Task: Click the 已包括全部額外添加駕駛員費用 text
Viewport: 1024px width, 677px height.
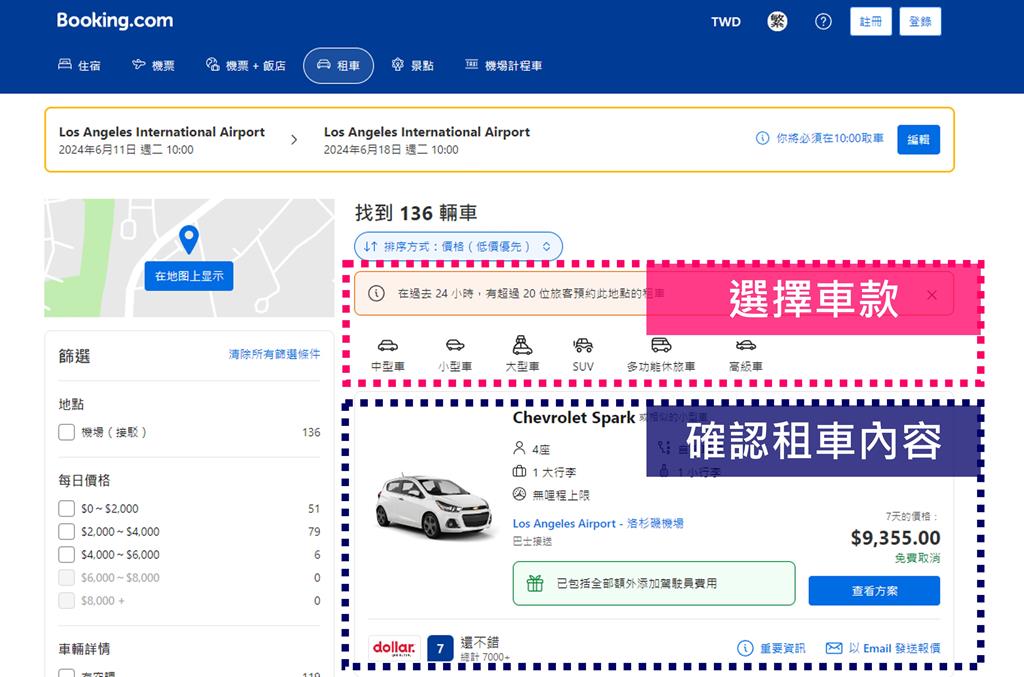Action: point(637,583)
